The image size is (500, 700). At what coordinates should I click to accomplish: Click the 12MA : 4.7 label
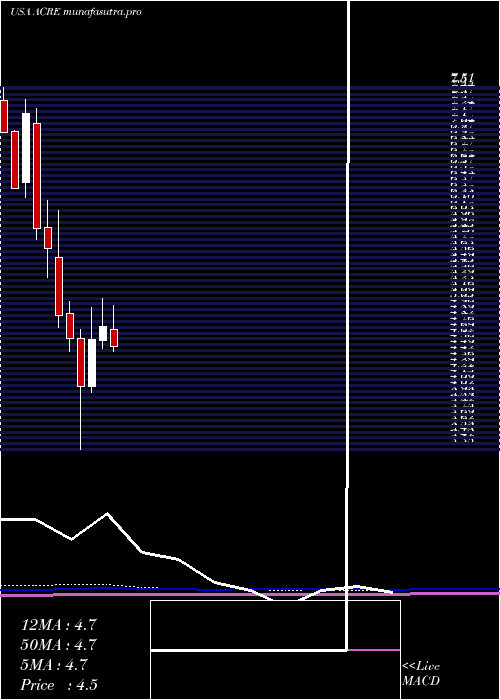point(58,625)
